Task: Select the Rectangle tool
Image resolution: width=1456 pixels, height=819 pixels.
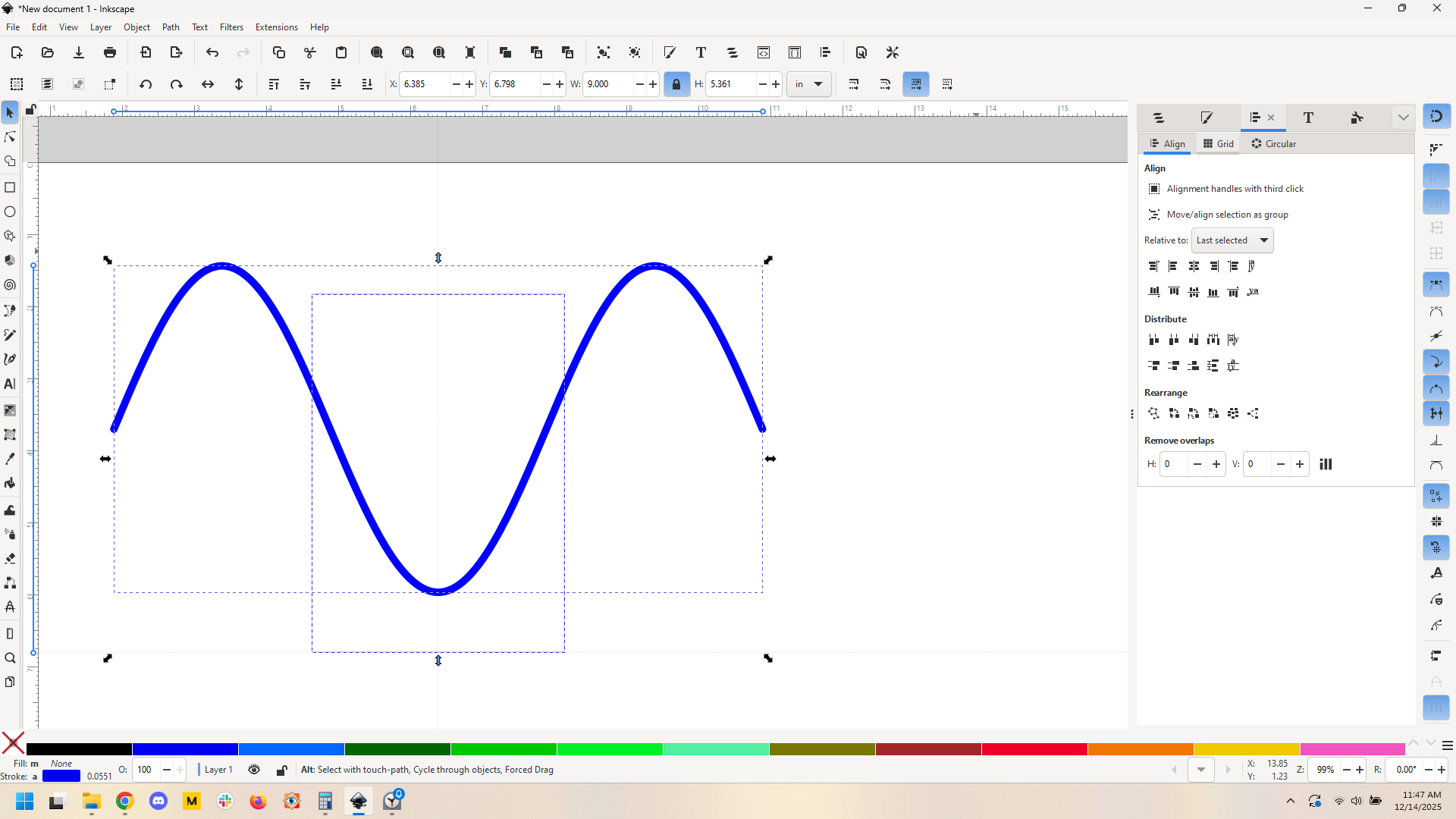Action: 10,187
